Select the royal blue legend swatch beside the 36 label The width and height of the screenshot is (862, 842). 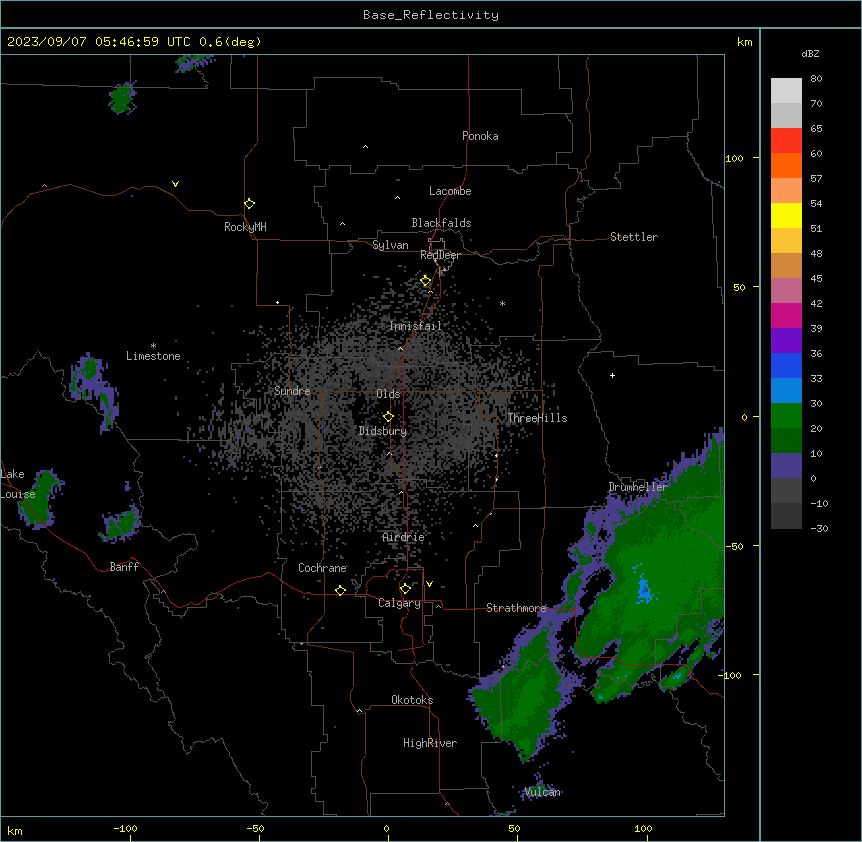pos(786,365)
